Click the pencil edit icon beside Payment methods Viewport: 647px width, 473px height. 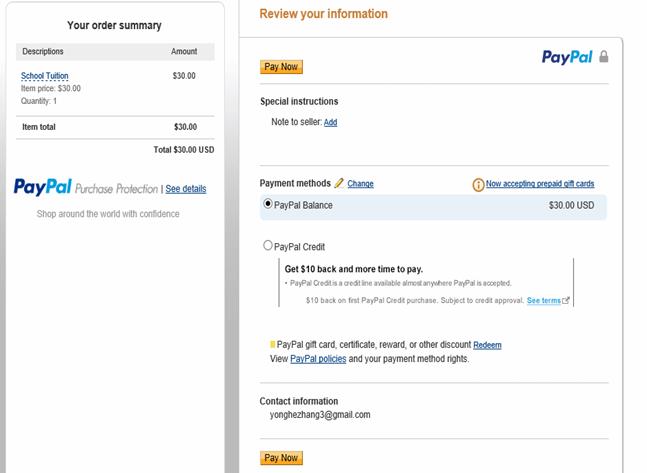[339, 183]
